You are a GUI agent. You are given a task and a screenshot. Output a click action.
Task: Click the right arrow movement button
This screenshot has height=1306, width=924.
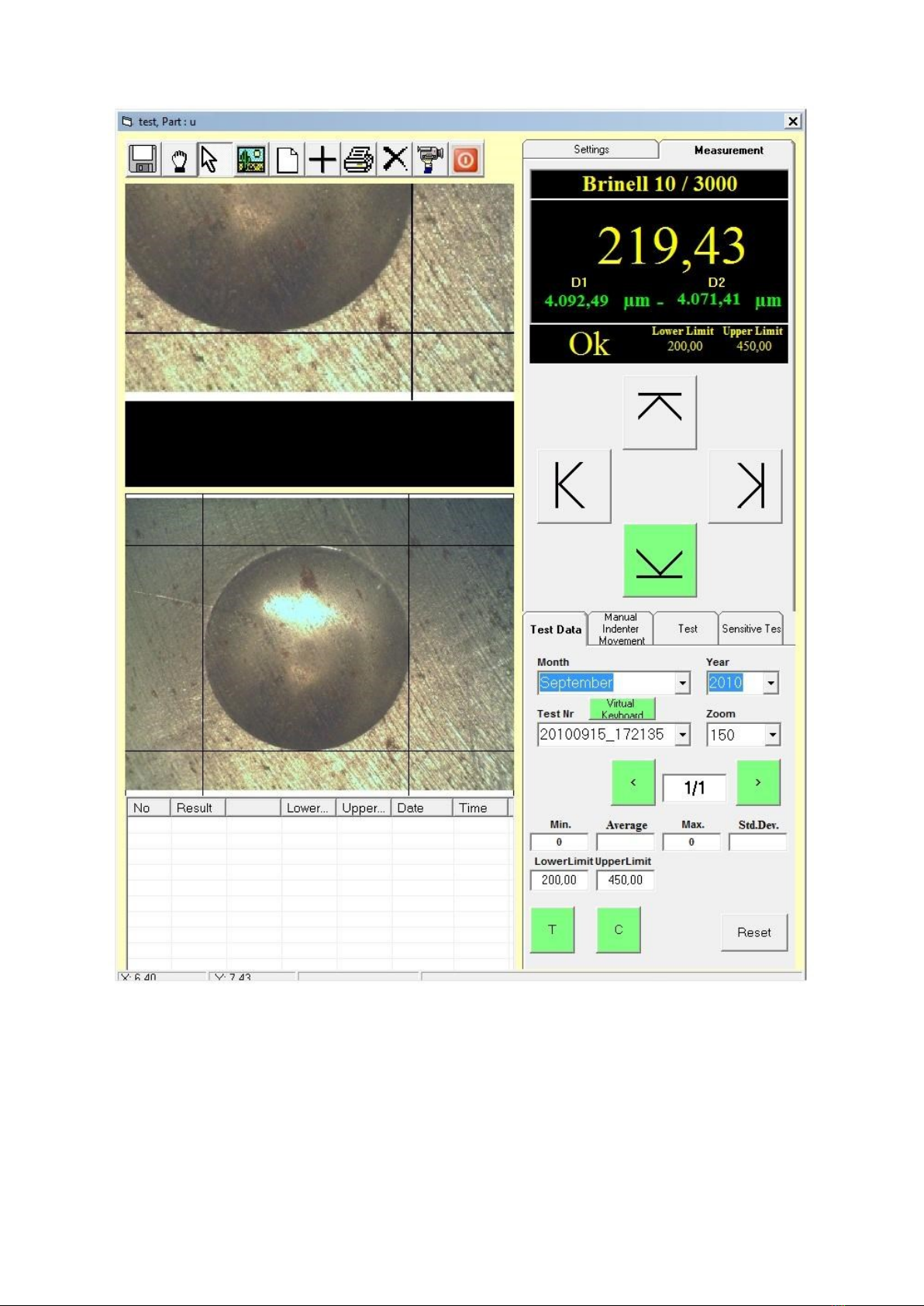tap(745, 486)
